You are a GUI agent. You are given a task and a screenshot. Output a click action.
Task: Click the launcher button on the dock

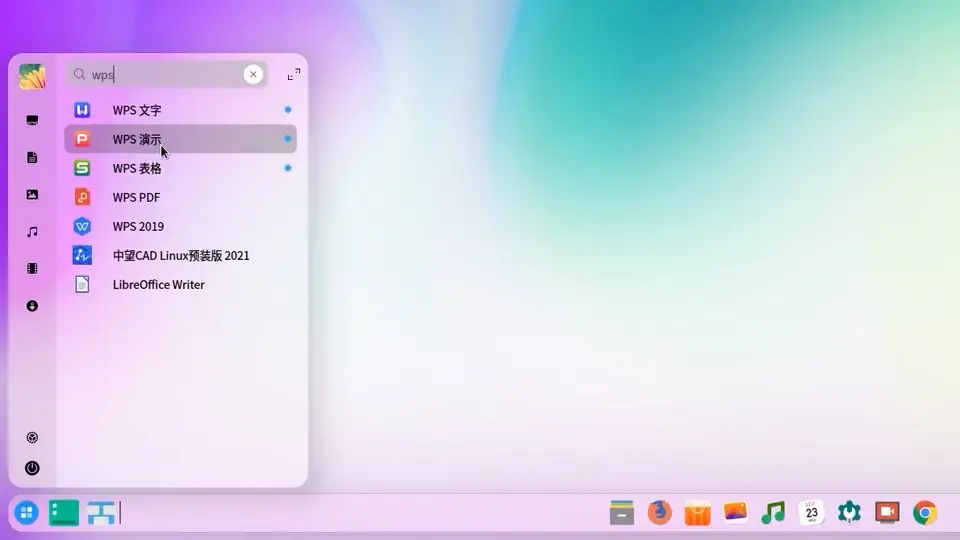tap(26, 513)
